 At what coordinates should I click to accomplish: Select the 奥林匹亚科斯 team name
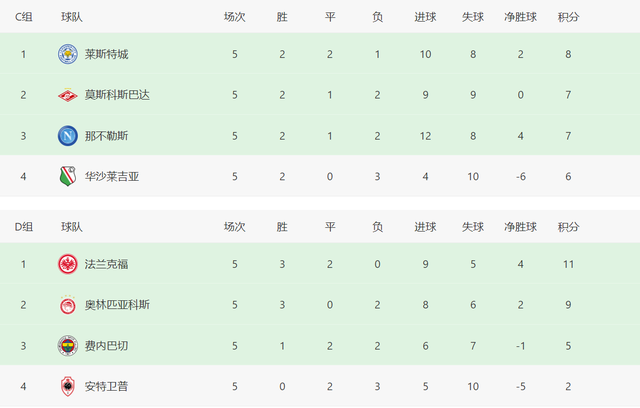117,305
